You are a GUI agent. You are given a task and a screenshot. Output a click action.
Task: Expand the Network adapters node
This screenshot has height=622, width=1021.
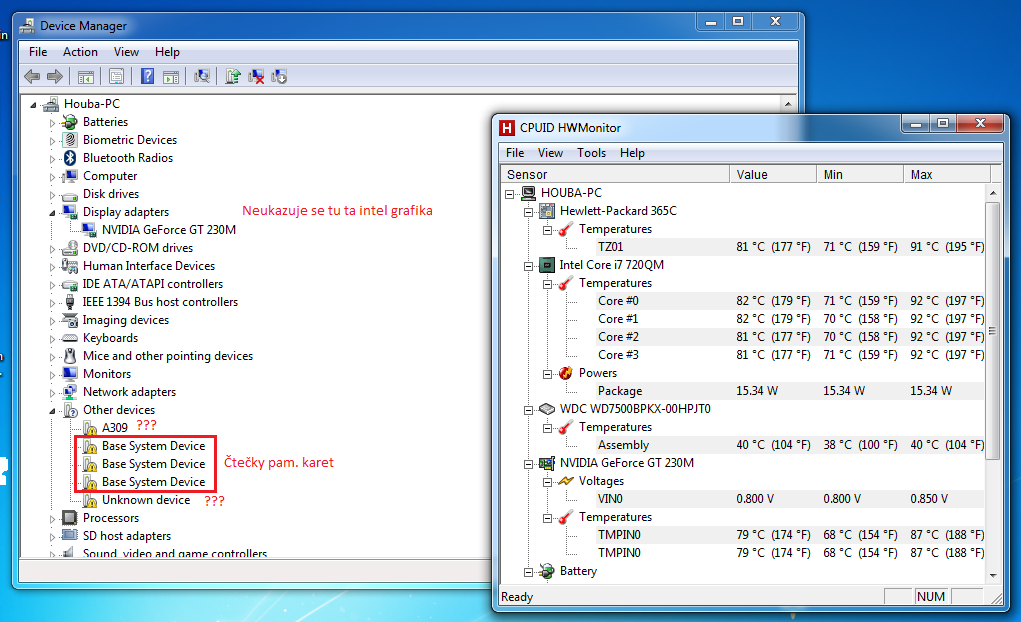pyautogui.click(x=53, y=392)
